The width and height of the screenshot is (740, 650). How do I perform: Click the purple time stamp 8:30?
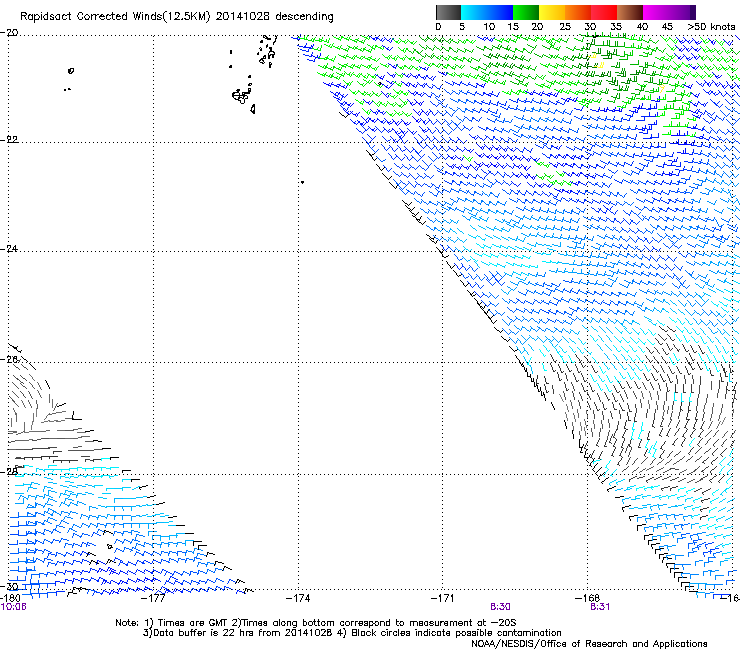pos(500,607)
